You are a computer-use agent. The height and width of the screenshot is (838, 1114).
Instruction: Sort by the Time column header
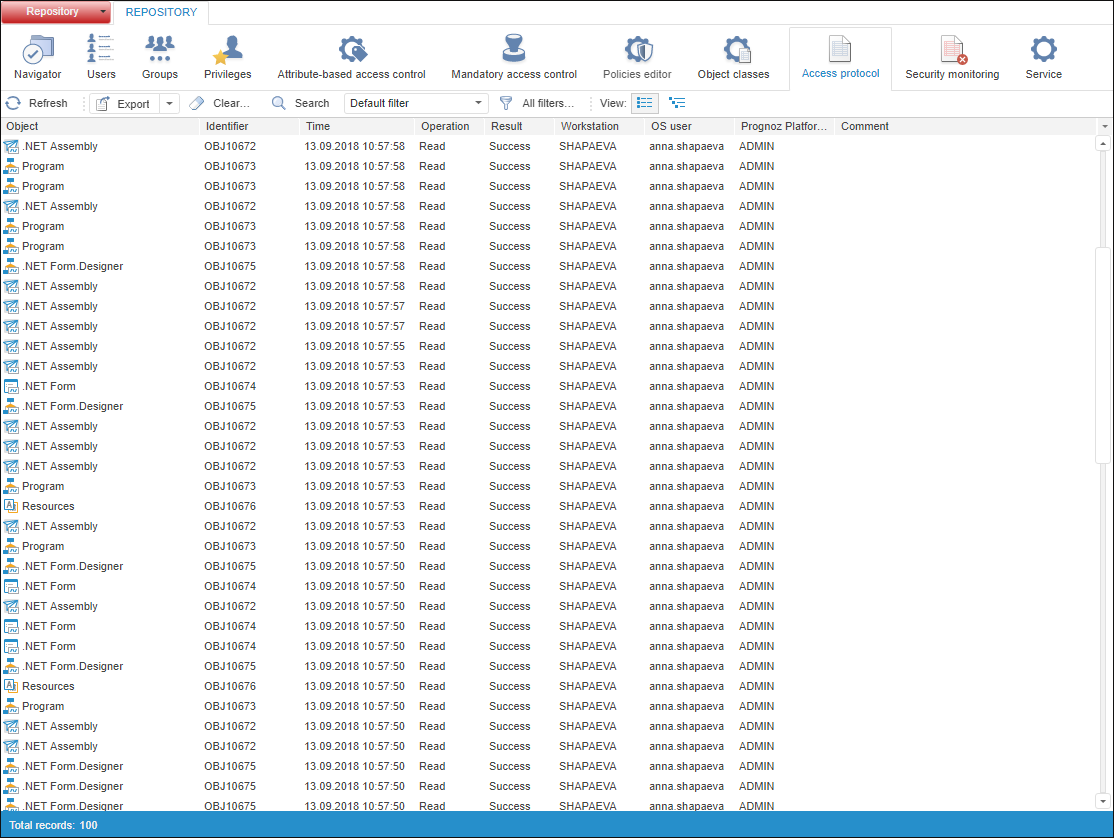(x=357, y=126)
